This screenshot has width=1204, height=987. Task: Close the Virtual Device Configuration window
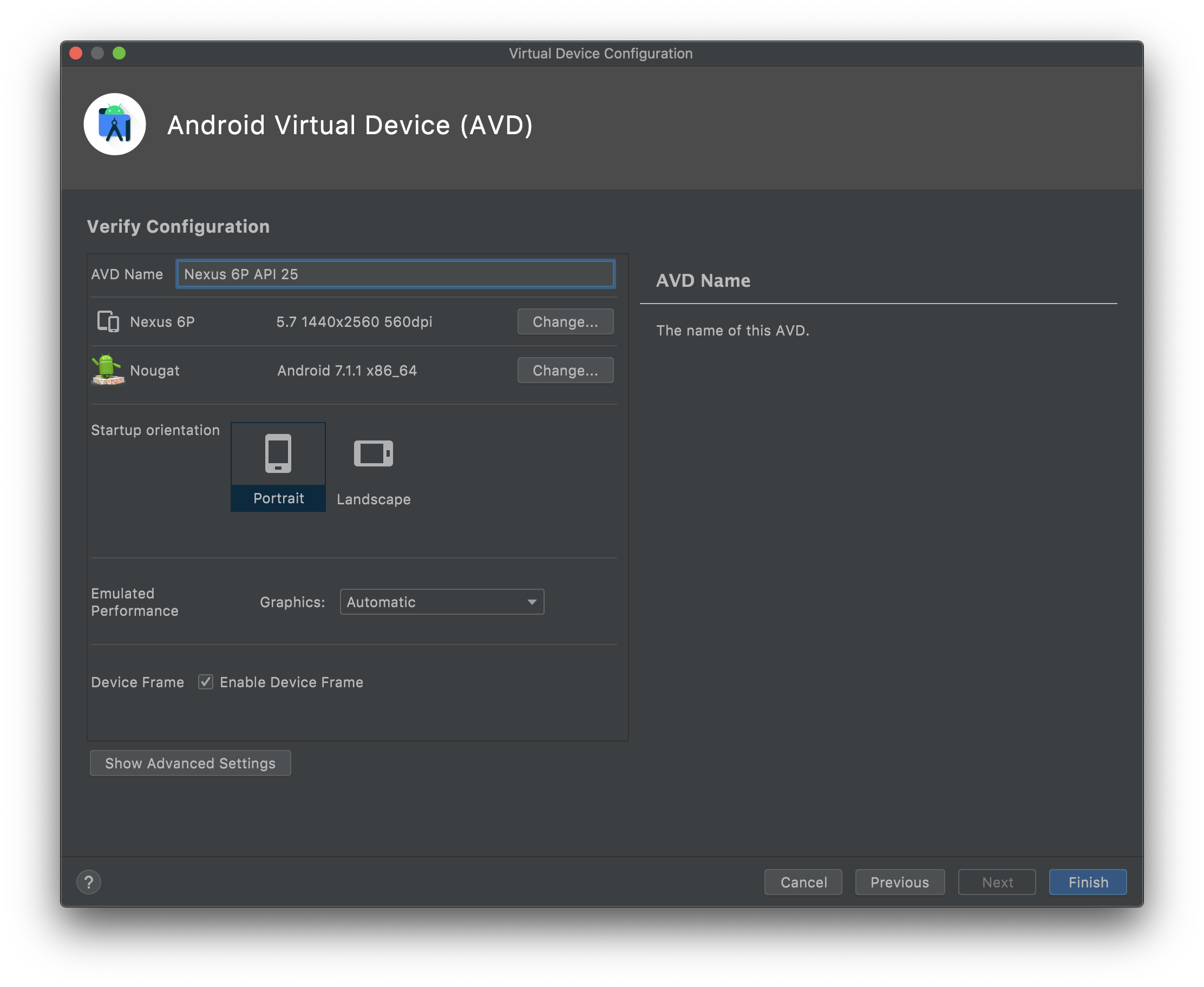pyautogui.click(x=76, y=54)
